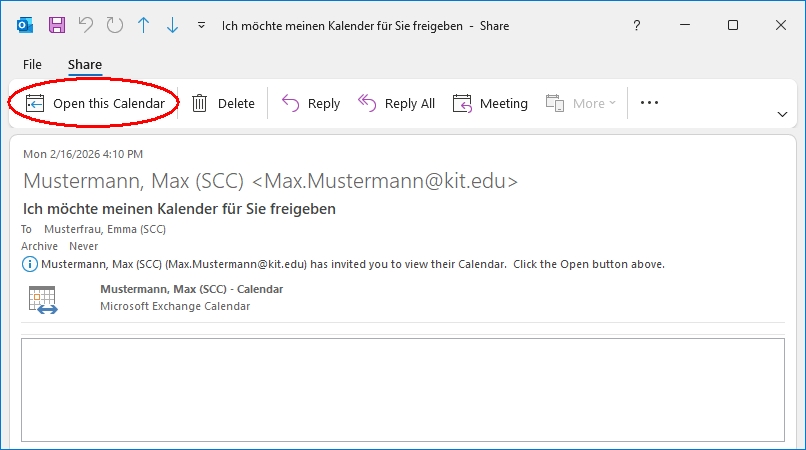806x450 pixels.
Task: Go to previous item with up arrow
Action: coord(143,25)
